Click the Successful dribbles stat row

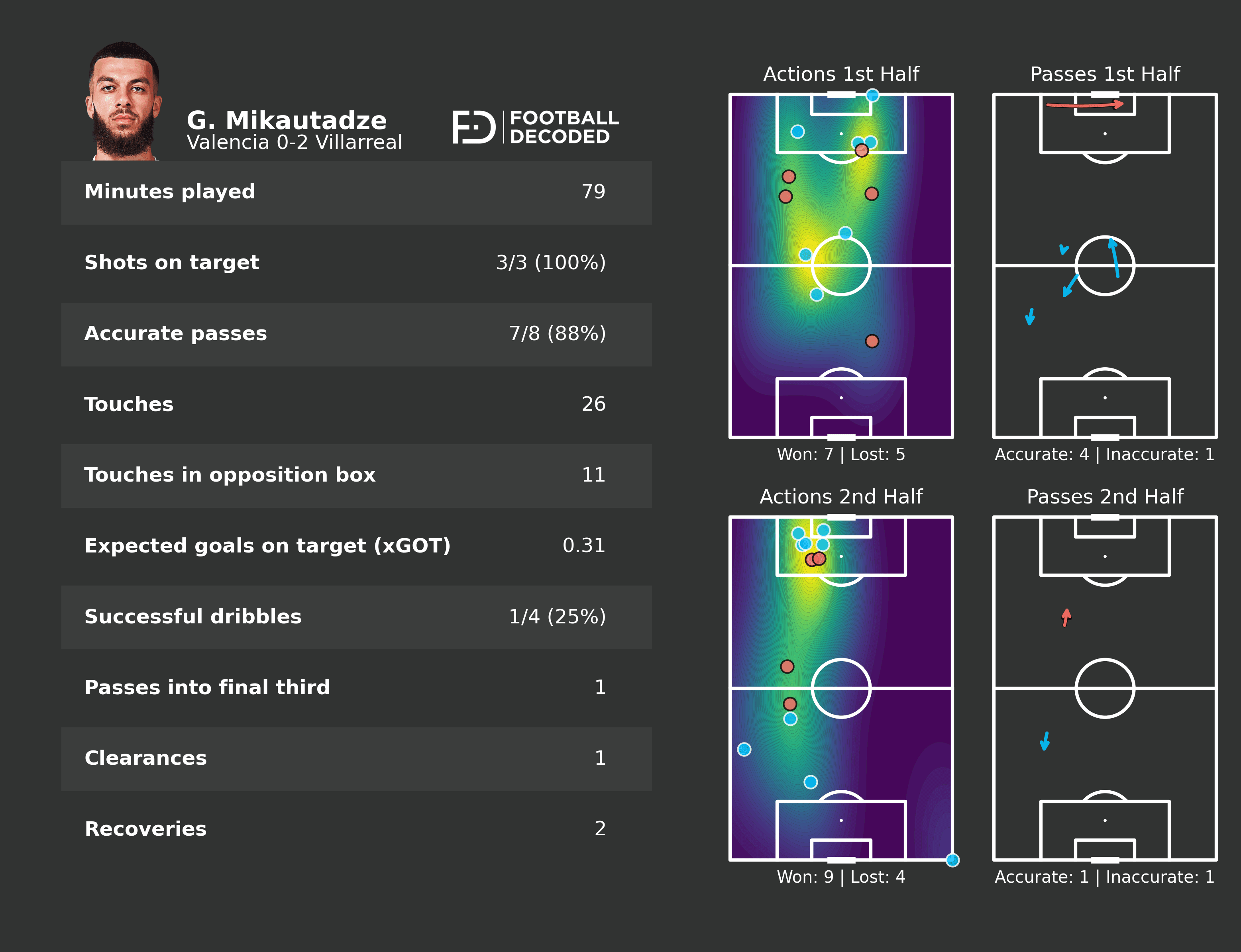tap(356, 617)
